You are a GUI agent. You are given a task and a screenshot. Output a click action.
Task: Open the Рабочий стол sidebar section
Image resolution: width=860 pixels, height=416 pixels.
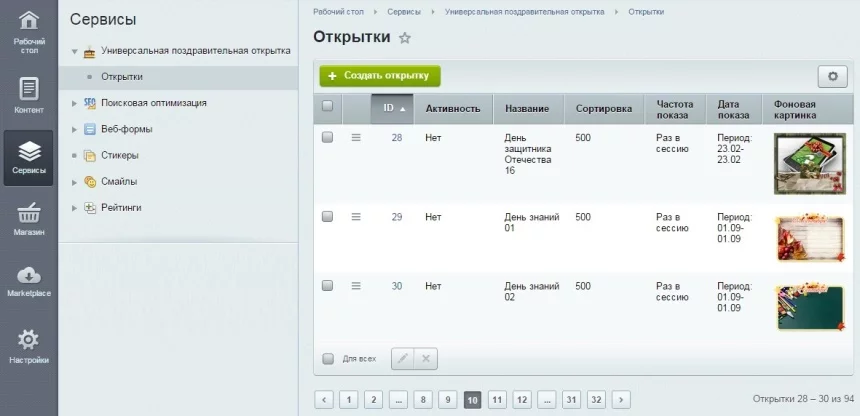(29, 32)
